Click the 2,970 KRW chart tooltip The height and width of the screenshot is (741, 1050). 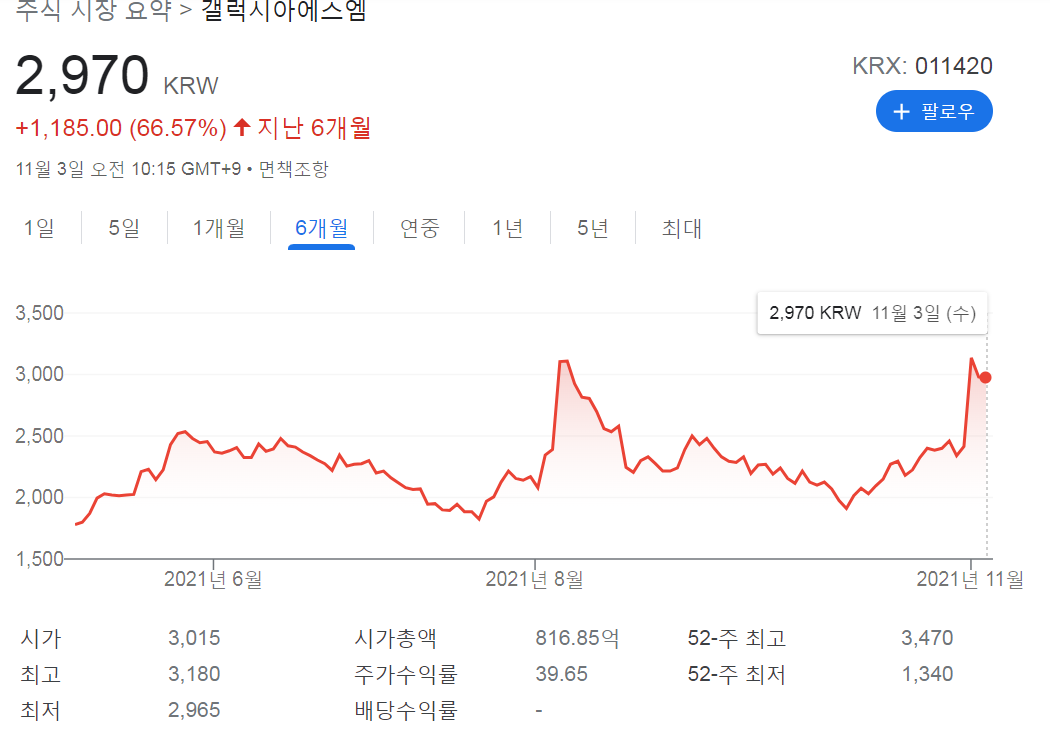[x=872, y=313]
